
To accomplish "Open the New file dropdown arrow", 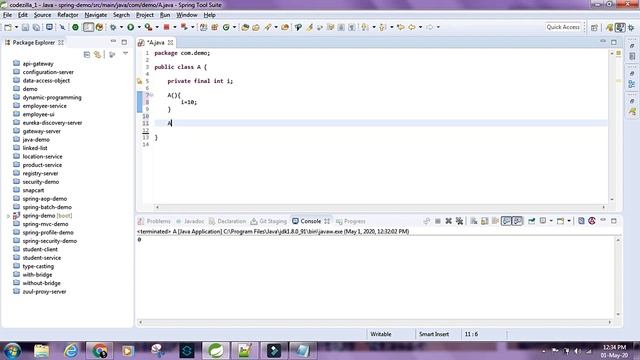I will pyautogui.click(x=16, y=27).
